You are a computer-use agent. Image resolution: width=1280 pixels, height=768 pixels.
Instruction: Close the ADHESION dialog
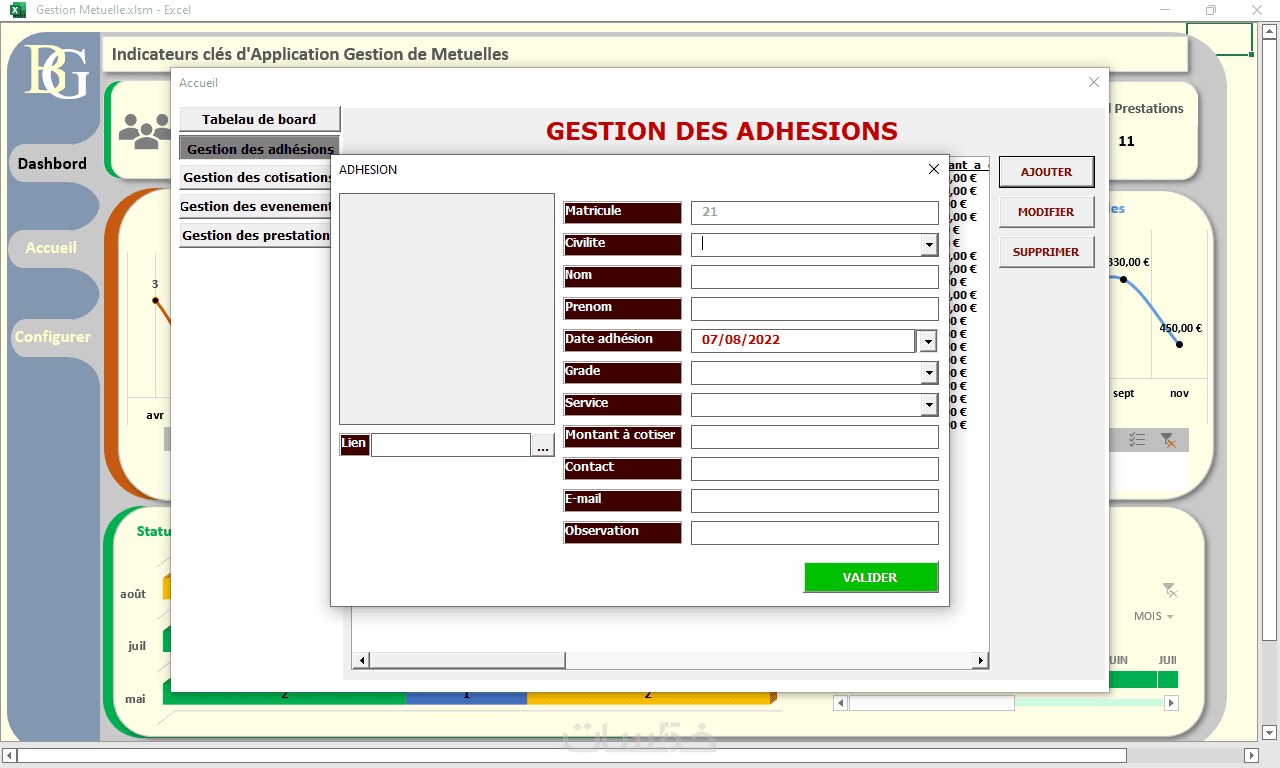pos(934,169)
